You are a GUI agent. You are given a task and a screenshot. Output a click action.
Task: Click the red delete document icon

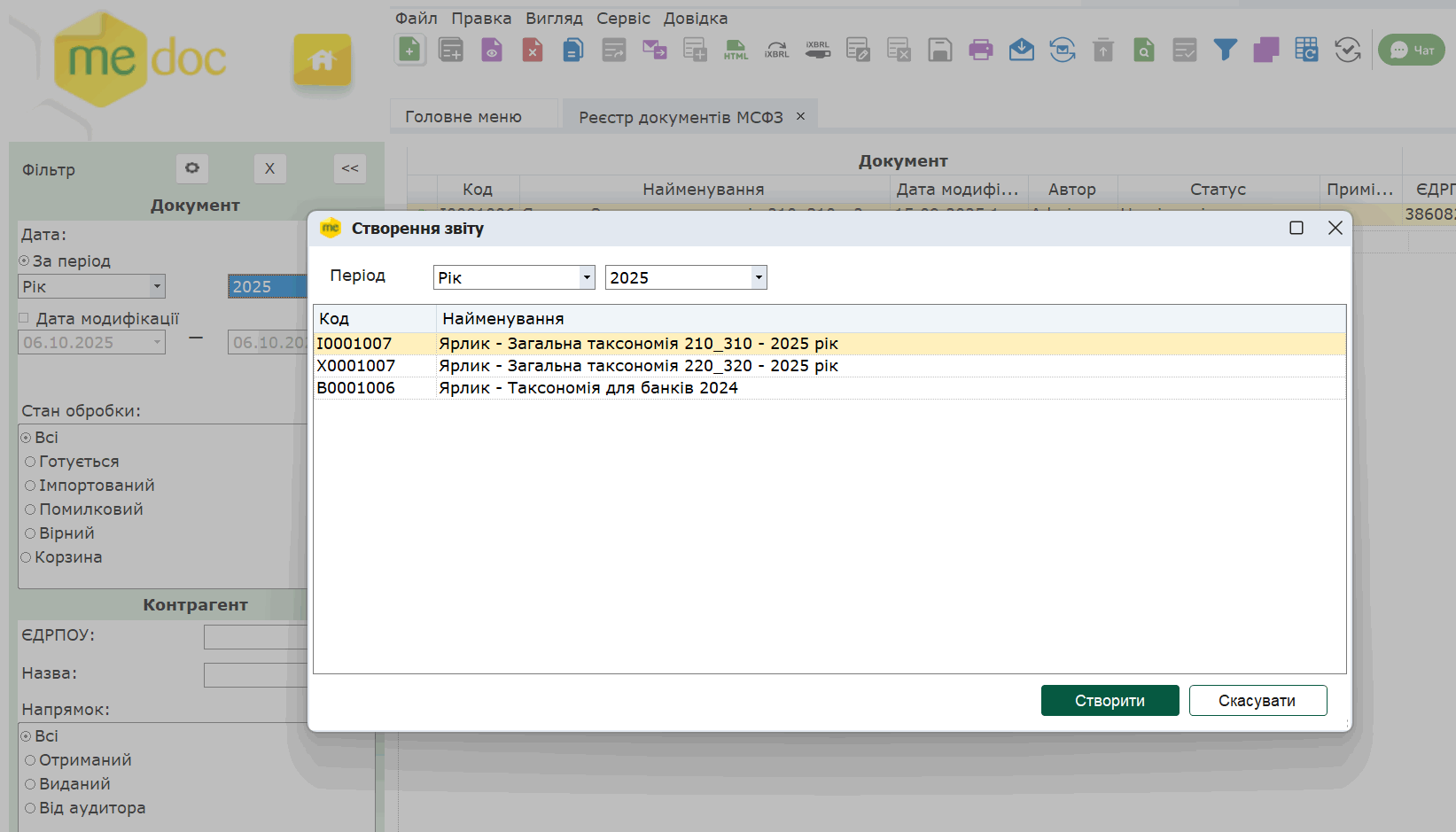pyautogui.click(x=532, y=51)
